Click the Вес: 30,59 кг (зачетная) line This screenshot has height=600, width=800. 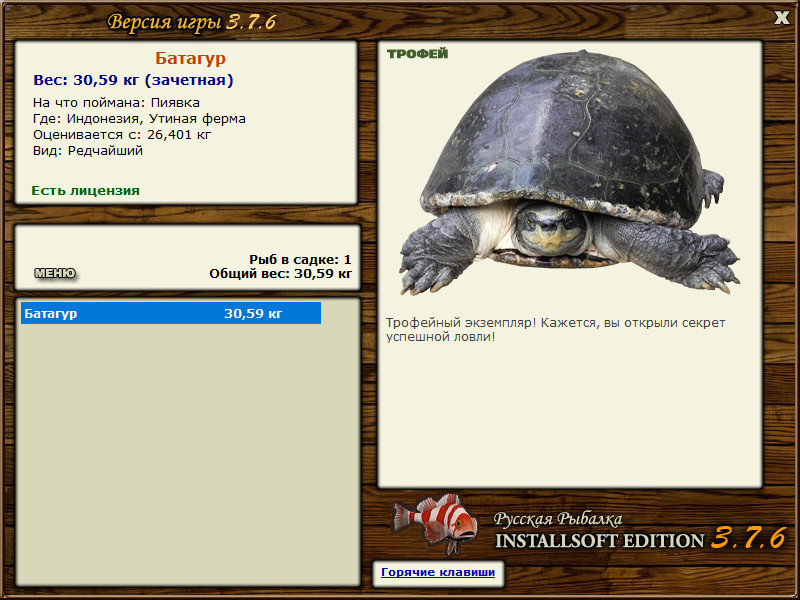pyautogui.click(x=133, y=80)
